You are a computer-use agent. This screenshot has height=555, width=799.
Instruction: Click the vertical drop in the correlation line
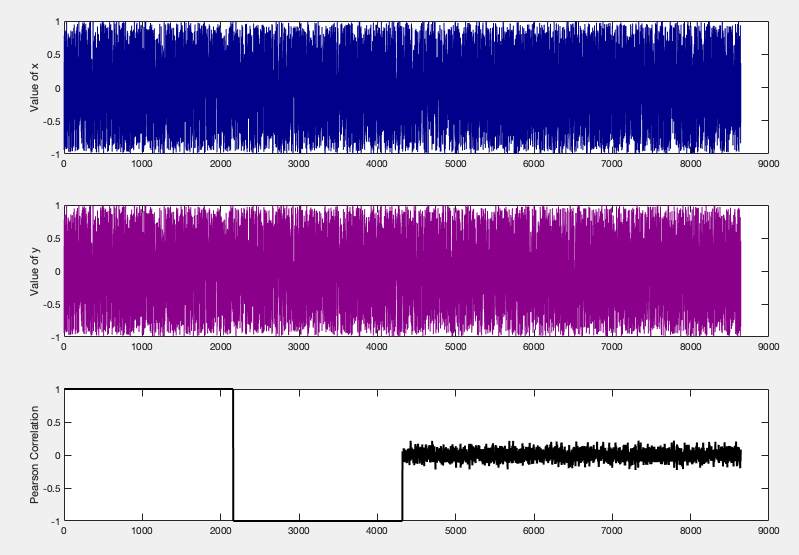coord(233,455)
